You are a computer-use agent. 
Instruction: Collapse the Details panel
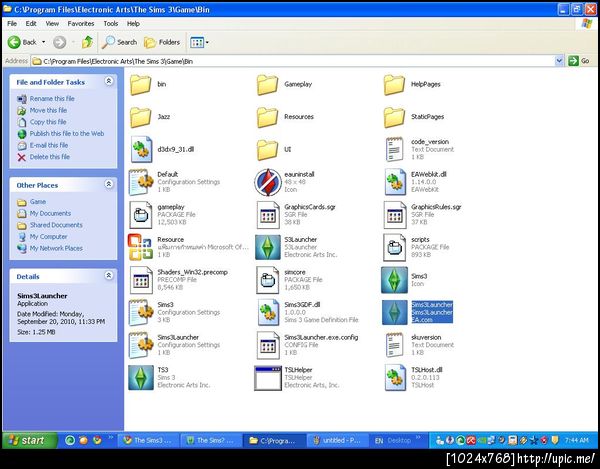pos(109,275)
